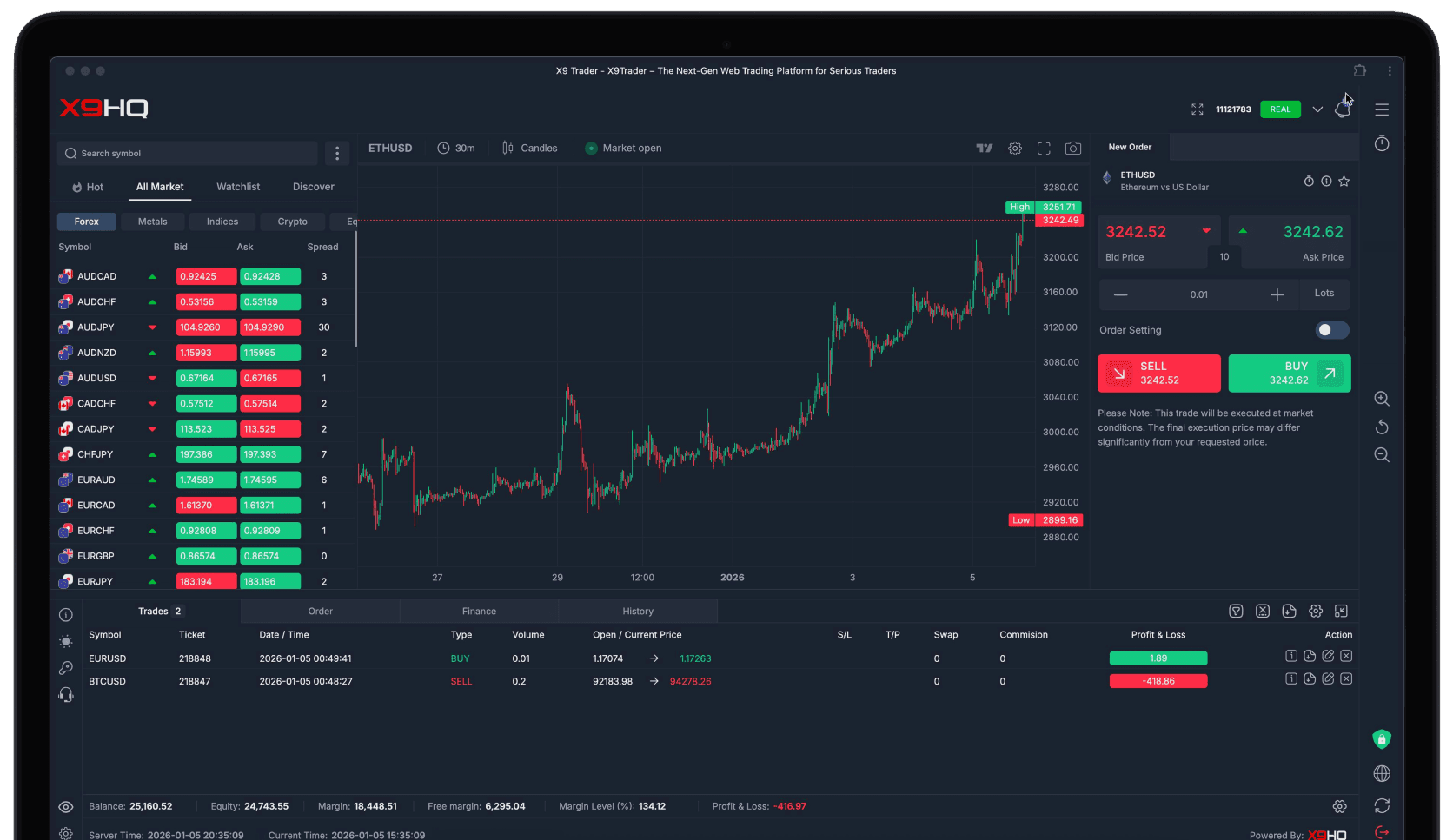Viewport: 1453px width, 840px height.
Task: Open Order tab in bottom panel
Action: (x=320, y=612)
